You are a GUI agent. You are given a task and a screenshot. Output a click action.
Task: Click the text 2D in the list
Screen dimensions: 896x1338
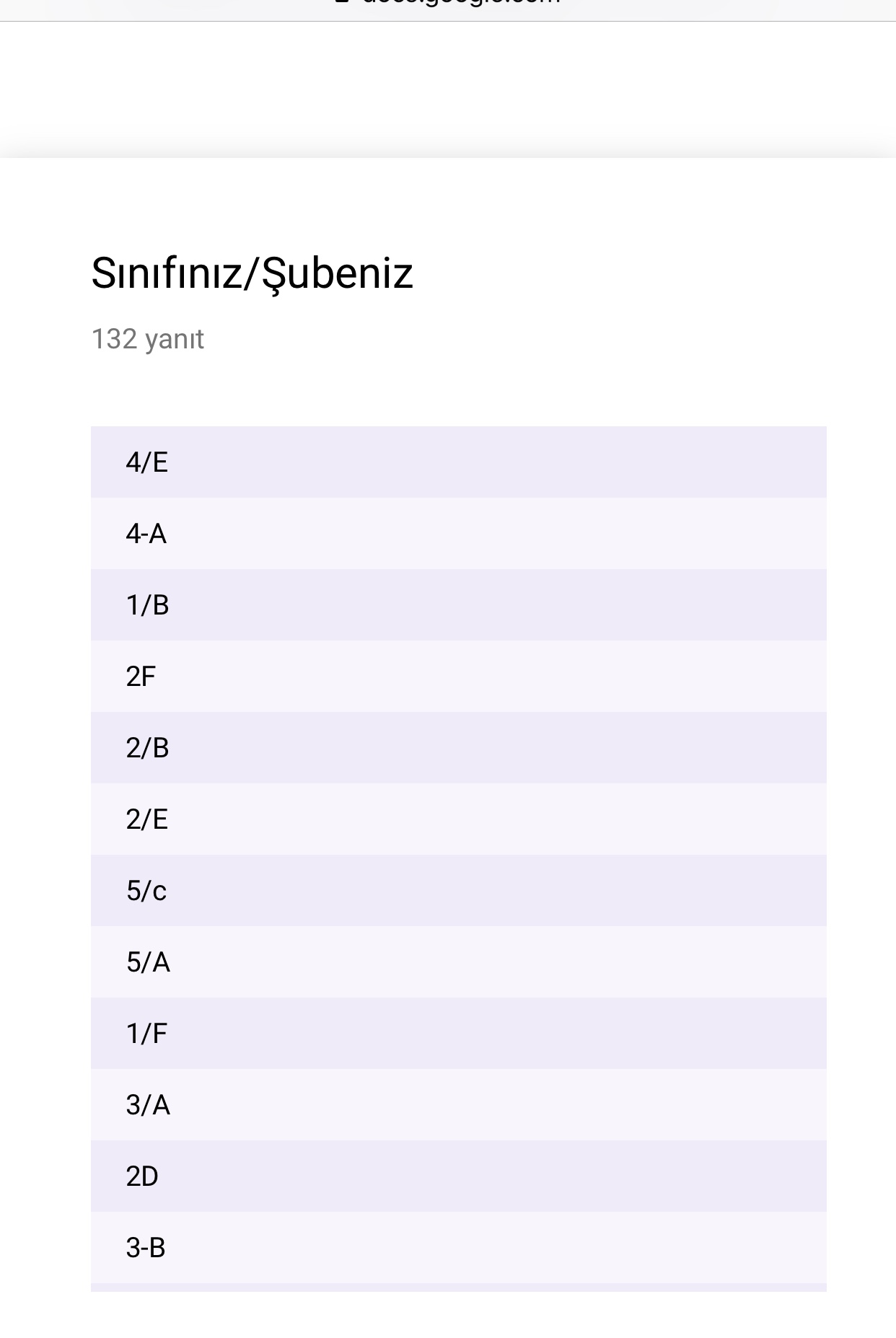[142, 1176]
